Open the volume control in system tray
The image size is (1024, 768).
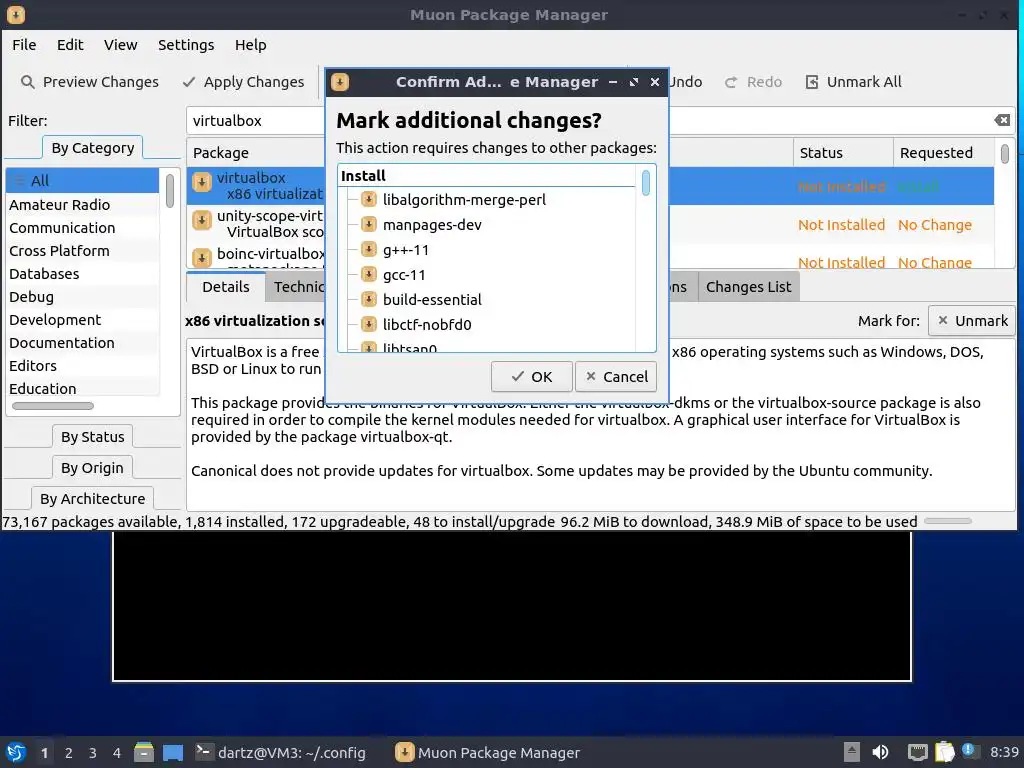point(880,752)
